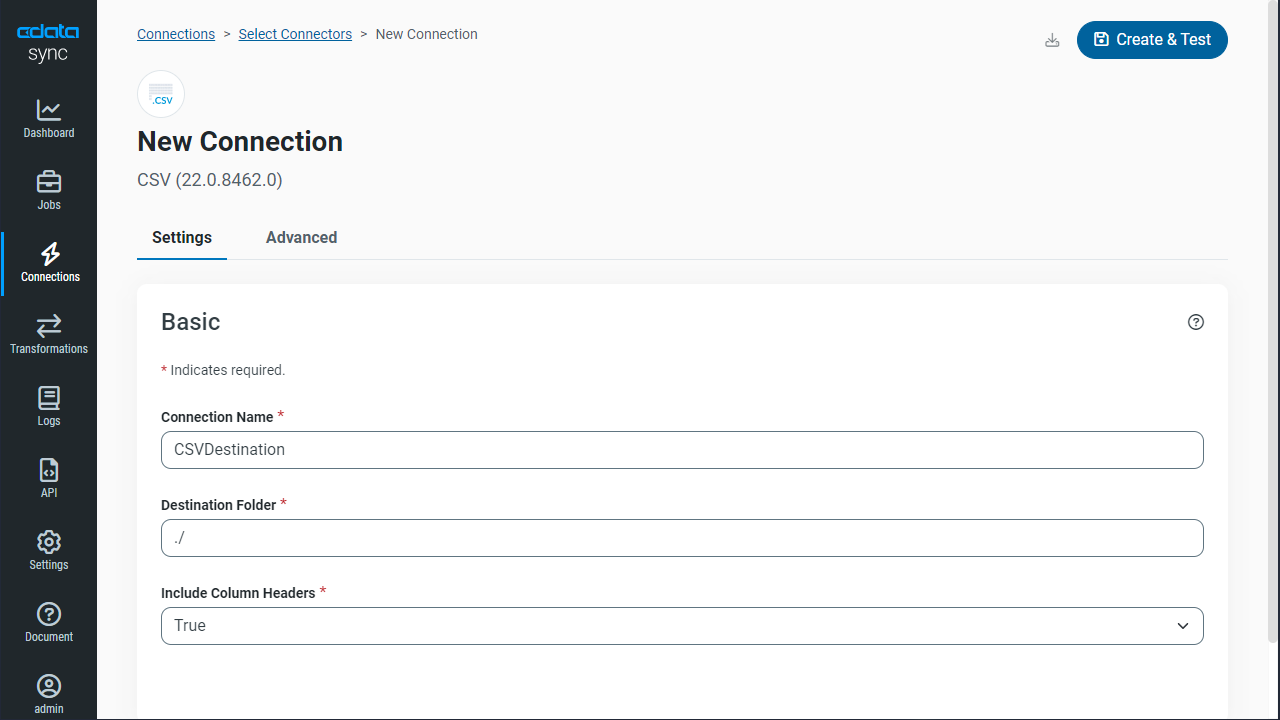Screen dimensions: 1280x720
Task: Focus the Connection Name input field
Action: [681, 450]
